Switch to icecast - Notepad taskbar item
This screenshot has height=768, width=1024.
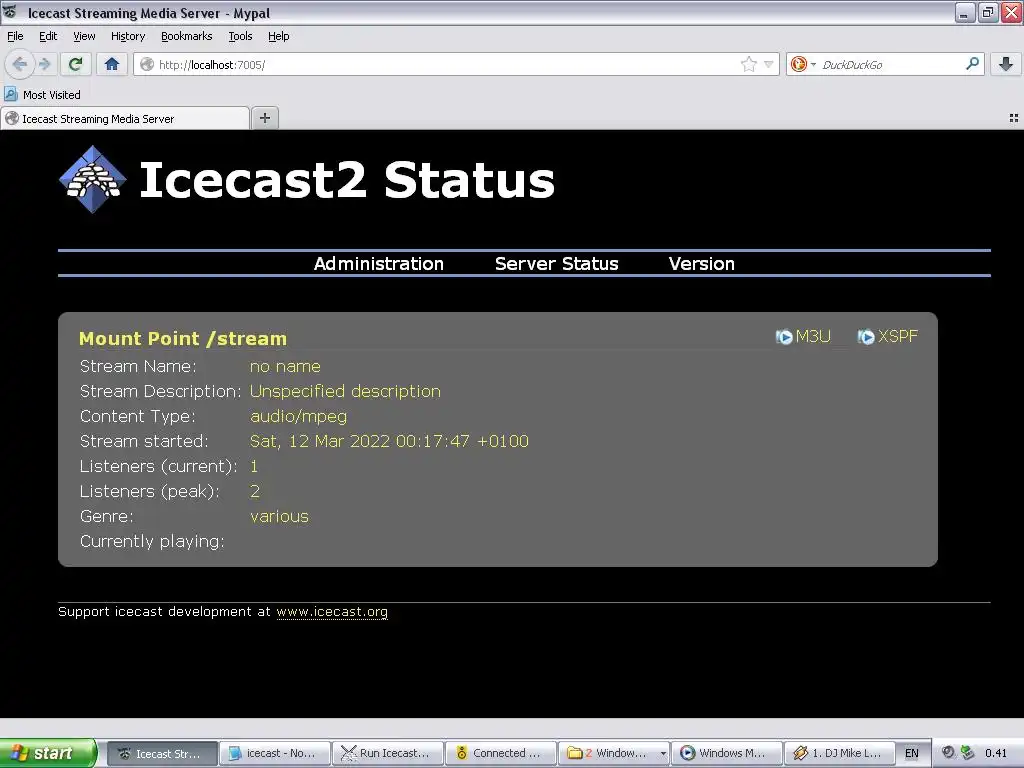274,754
